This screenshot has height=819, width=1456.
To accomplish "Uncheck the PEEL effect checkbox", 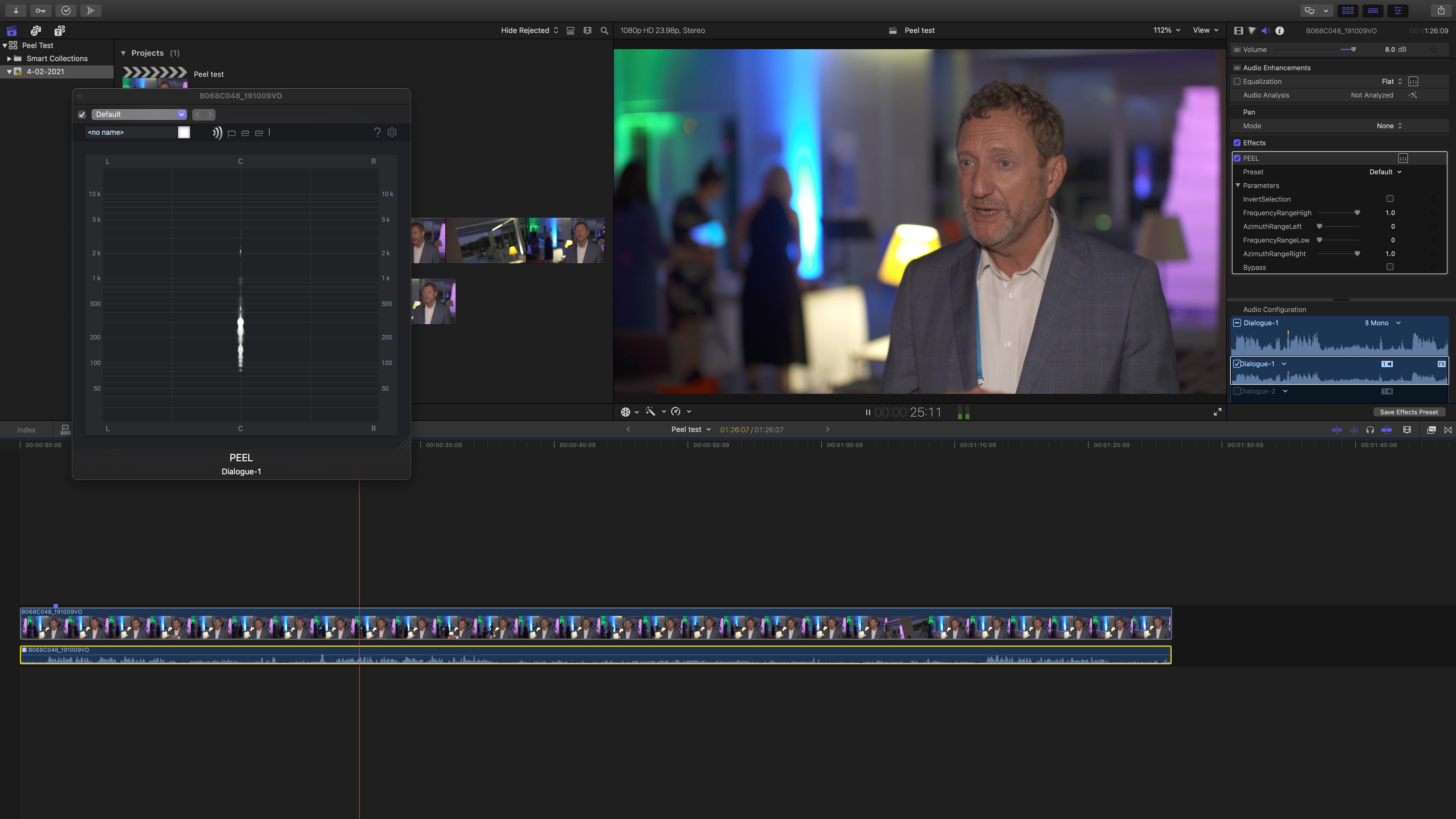I will (1237, 158).
